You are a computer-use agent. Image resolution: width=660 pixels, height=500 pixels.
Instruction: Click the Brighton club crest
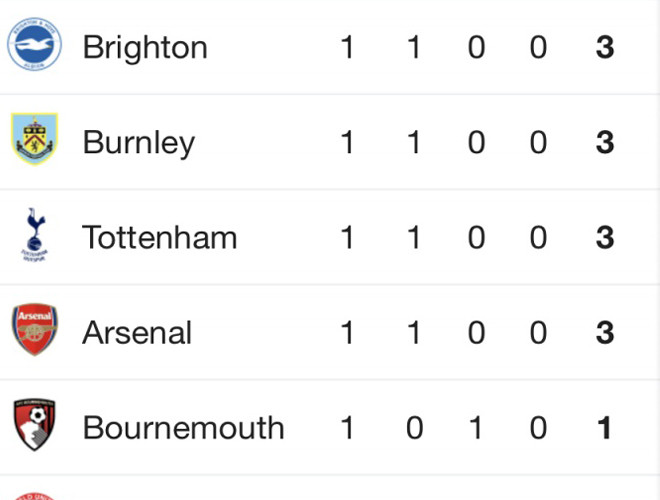[x=35, y=47]
